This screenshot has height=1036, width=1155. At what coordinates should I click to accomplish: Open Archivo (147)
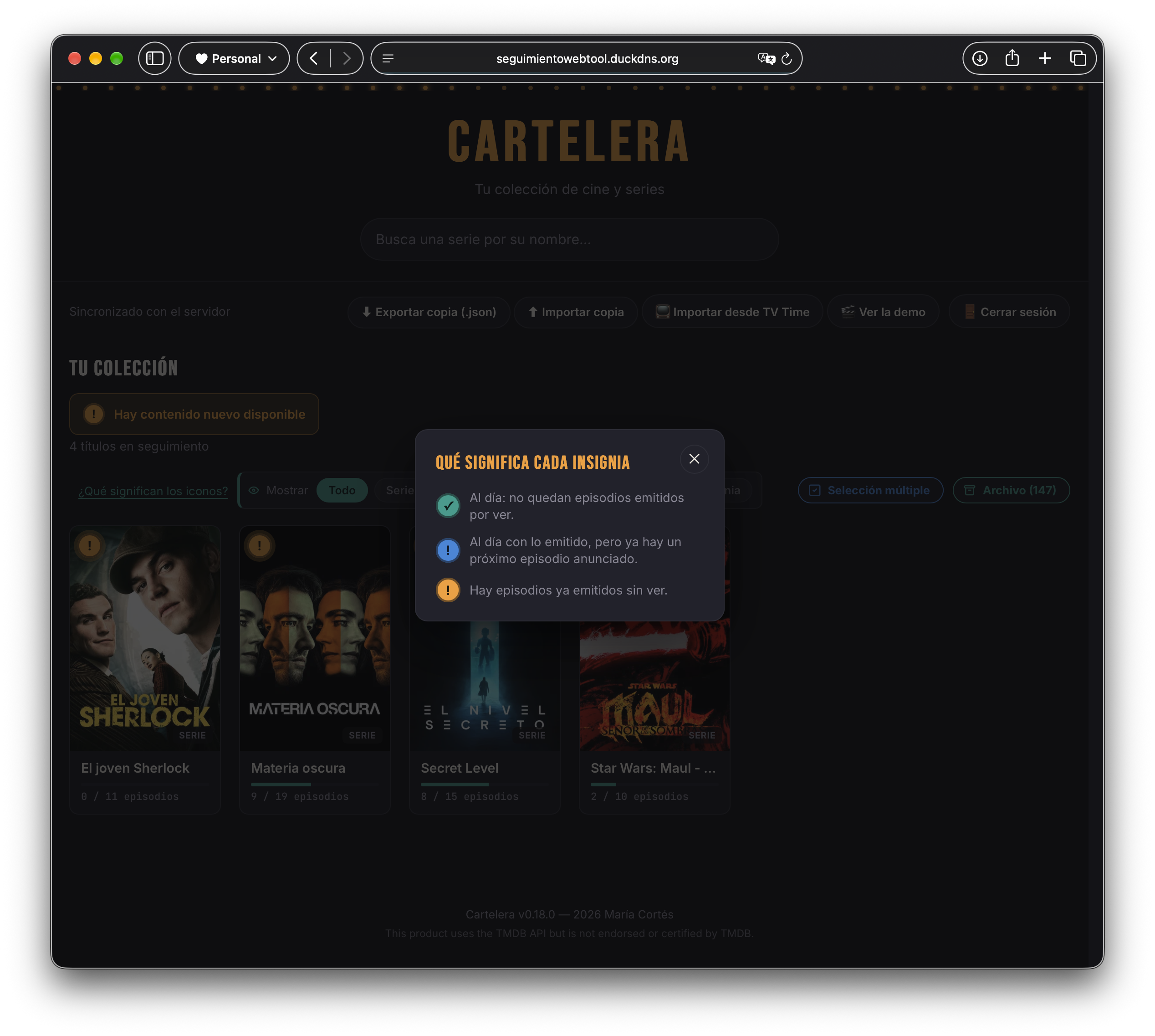tap(1011, 490)
